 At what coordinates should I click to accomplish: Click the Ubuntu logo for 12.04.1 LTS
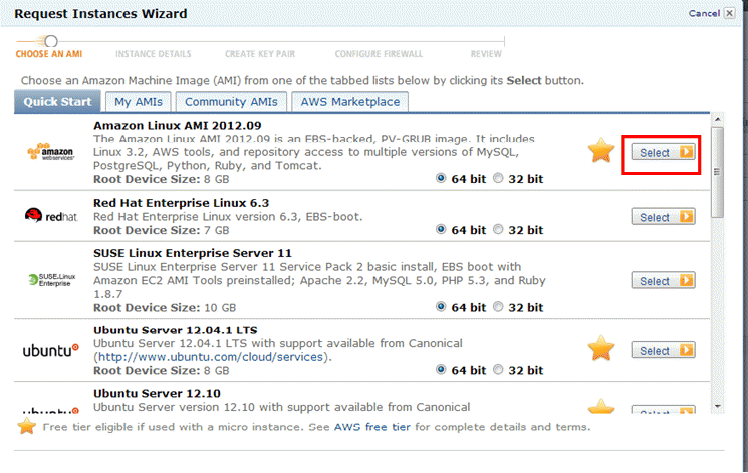(51, 350)
